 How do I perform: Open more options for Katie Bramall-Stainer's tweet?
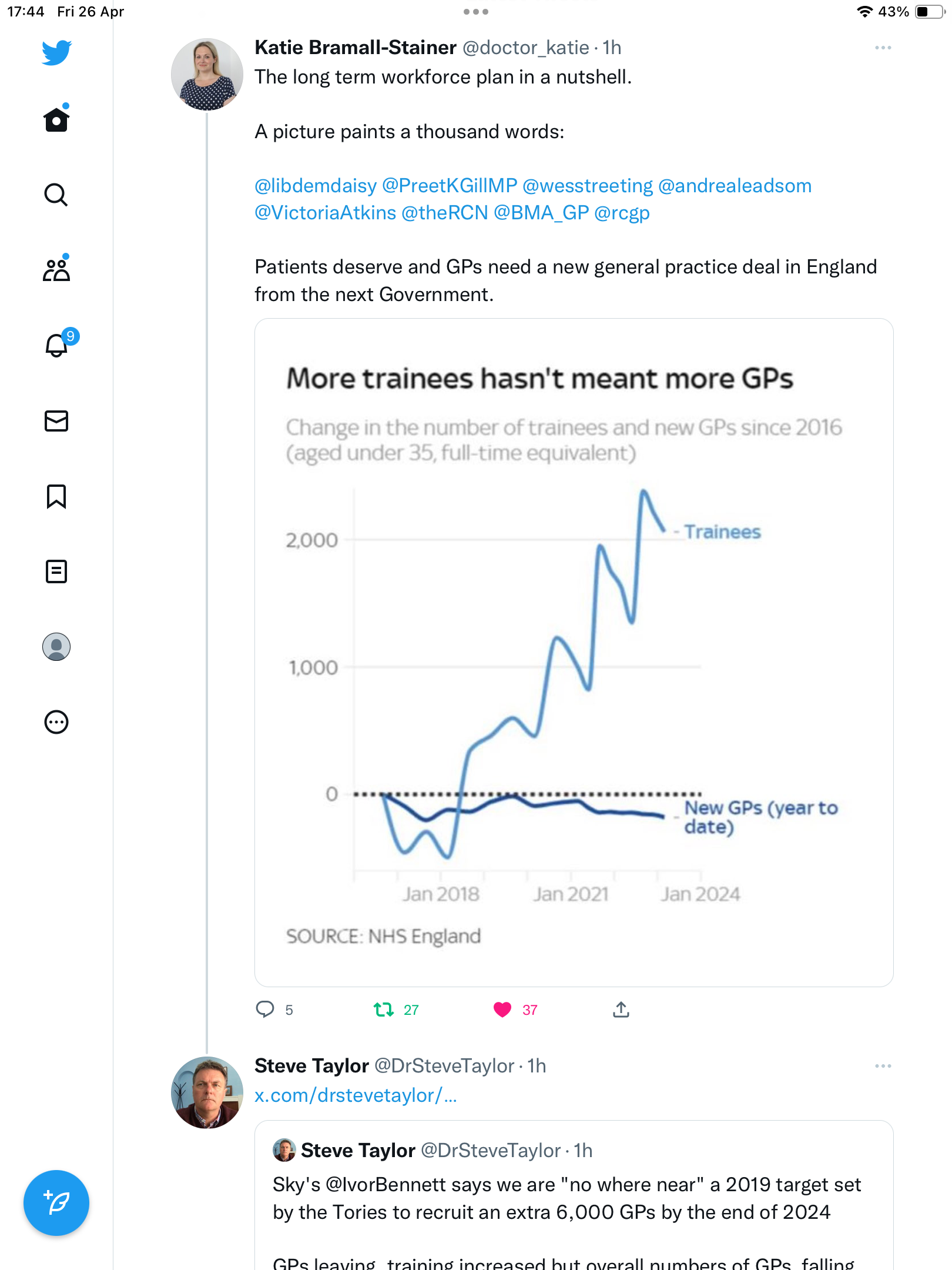point(883,48)
